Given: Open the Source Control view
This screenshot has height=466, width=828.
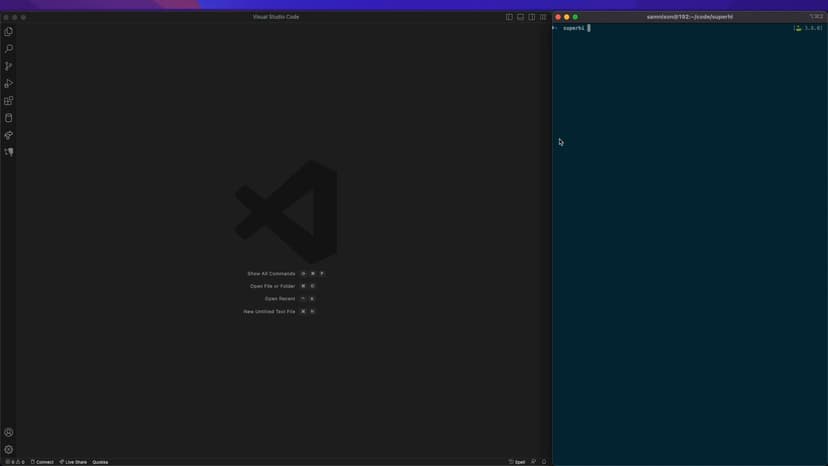Looking at the screenshot, I should (9, 66).
